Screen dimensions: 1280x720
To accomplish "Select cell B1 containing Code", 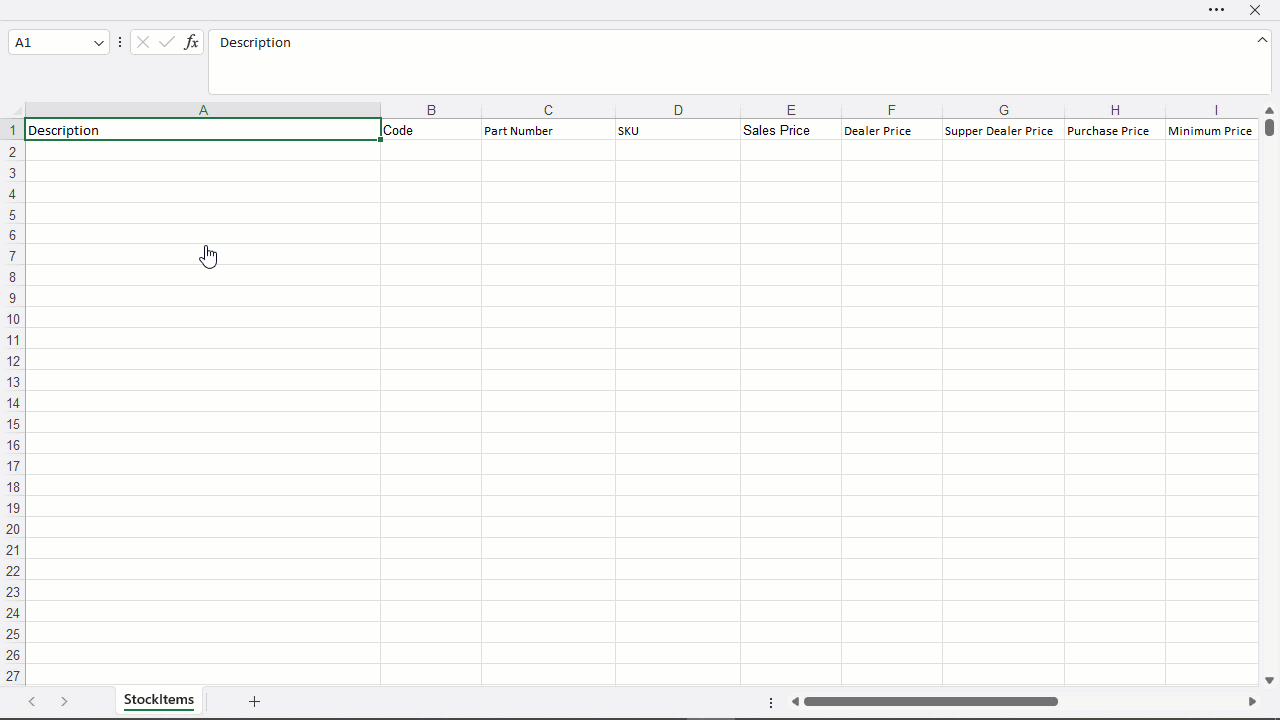I will [x=431, y=130].
